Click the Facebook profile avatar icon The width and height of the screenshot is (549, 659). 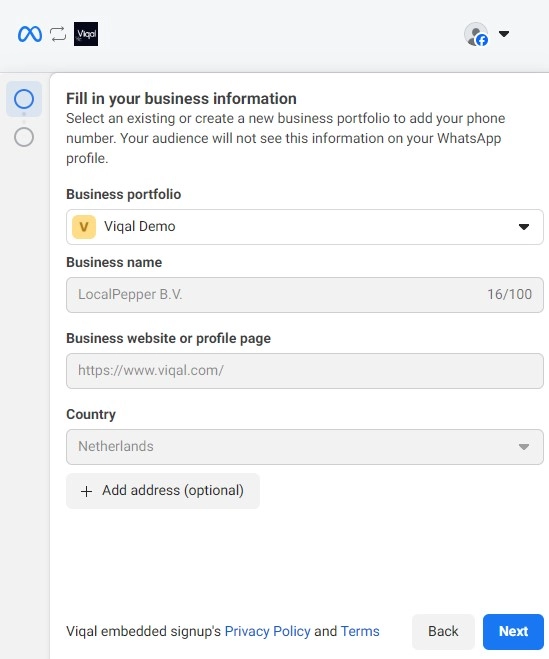click(x=476, y=34)
